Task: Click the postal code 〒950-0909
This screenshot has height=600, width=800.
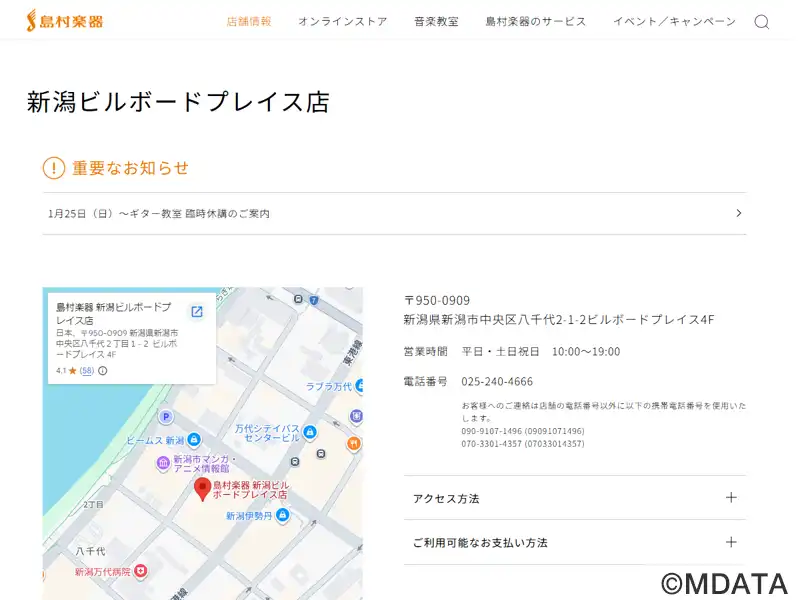Action: (x=437, y=301)
